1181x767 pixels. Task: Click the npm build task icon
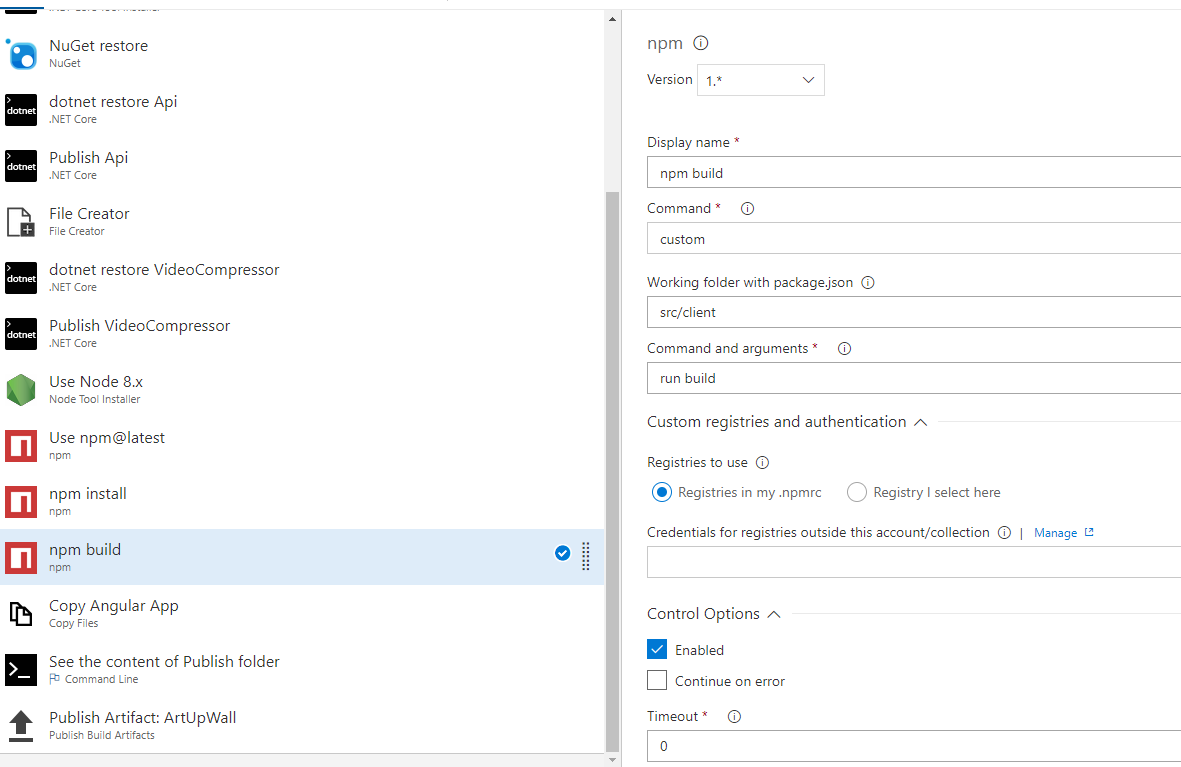pyautogui.click(x=21, y=558)
